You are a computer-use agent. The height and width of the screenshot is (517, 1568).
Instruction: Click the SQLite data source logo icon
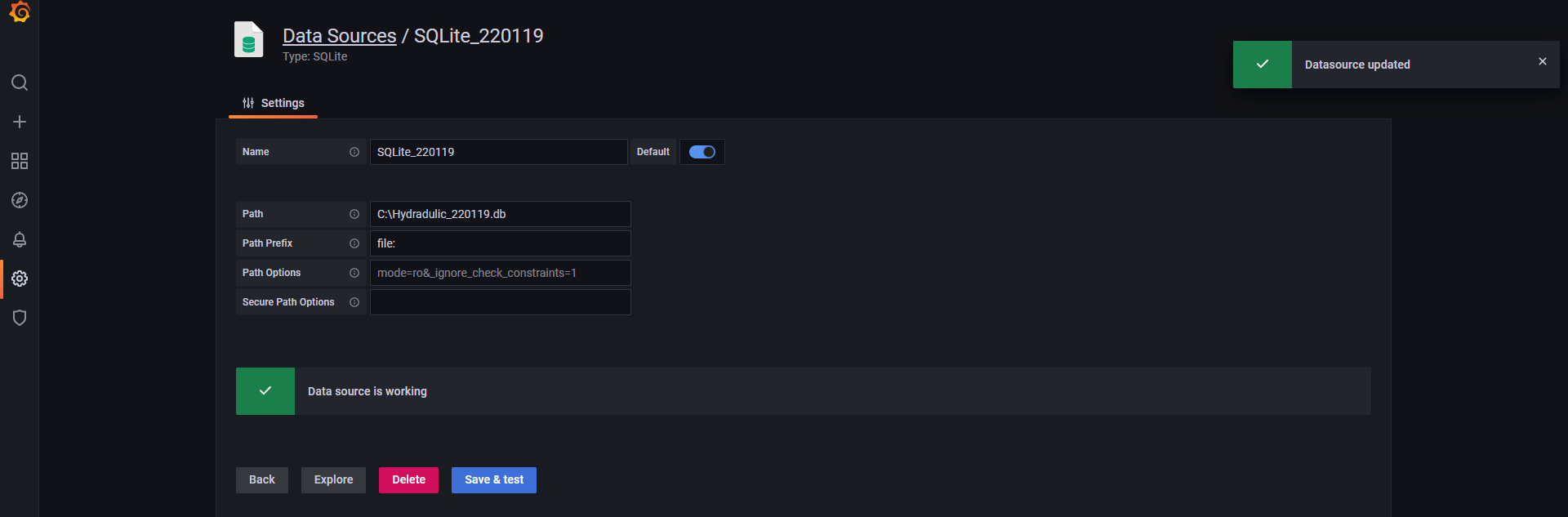[249, 39]
